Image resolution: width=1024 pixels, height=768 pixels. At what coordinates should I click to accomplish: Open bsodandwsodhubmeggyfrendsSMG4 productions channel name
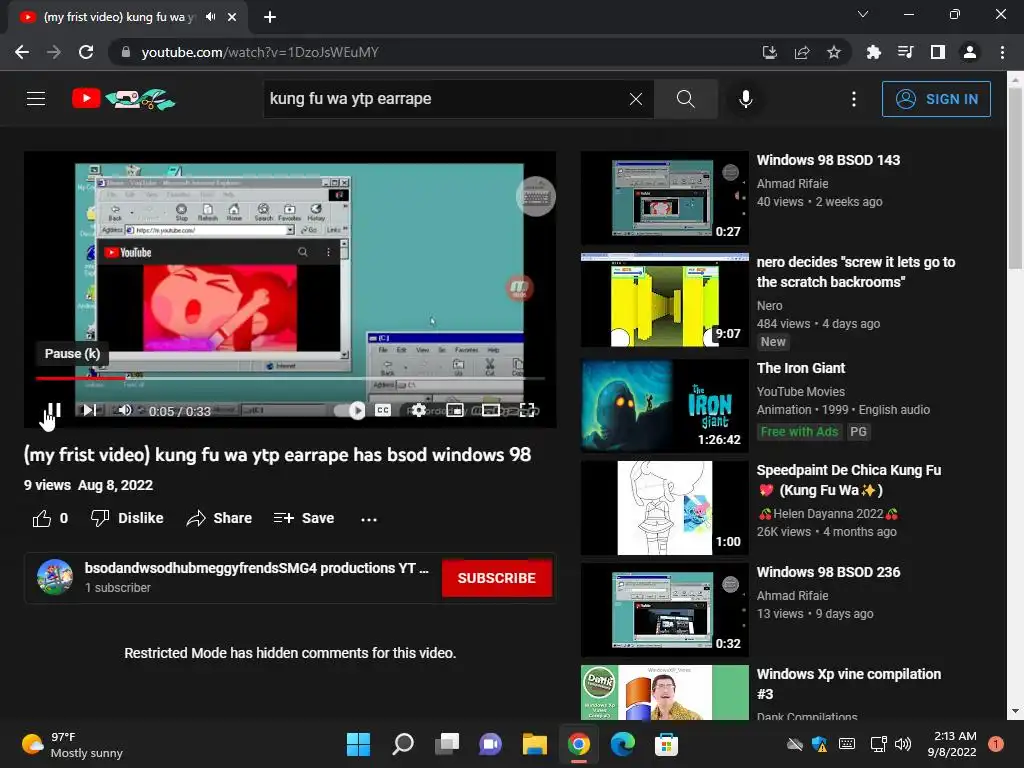tap(257, 568)
